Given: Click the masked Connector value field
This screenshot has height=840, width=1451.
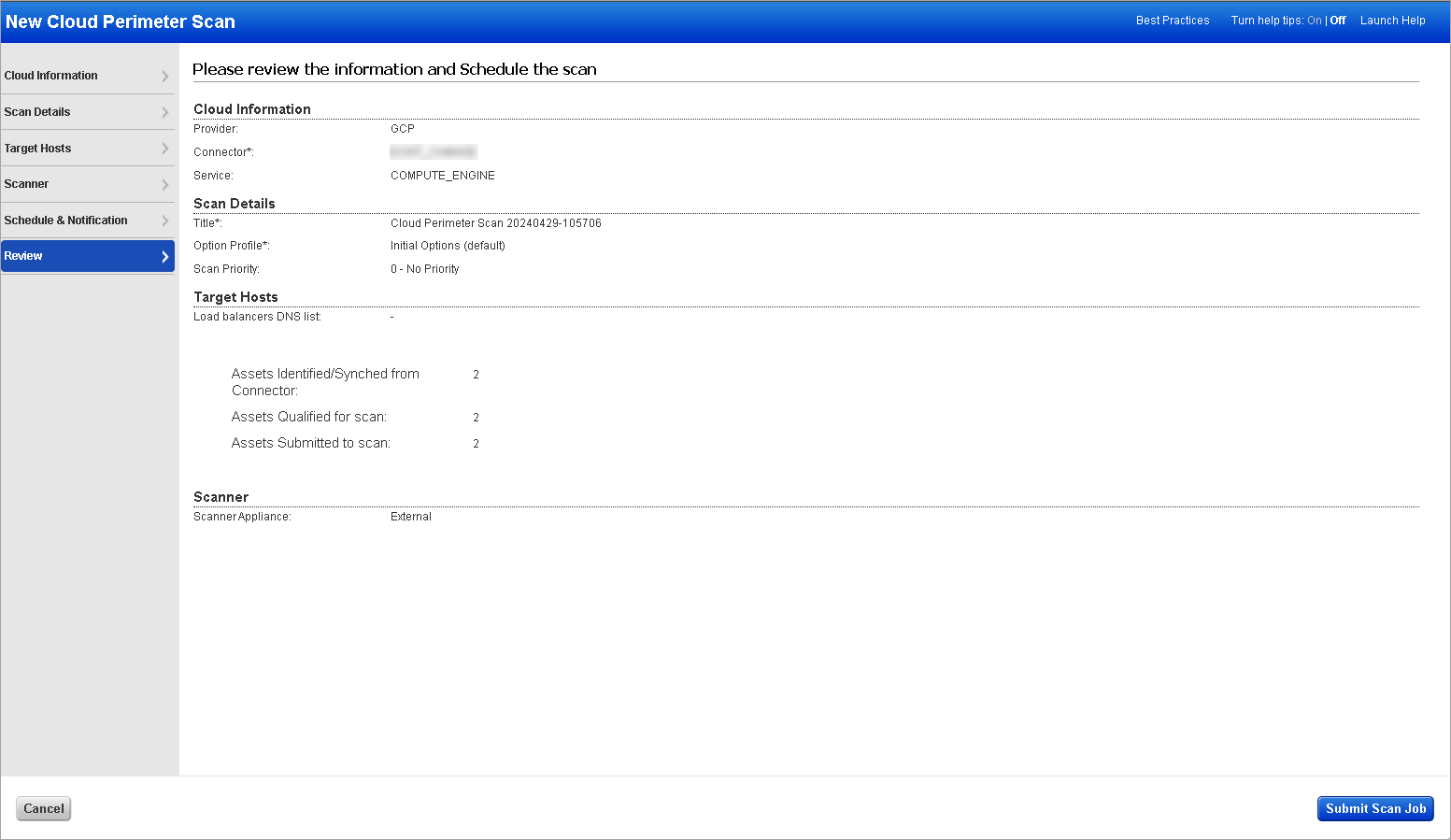Looking at the screenshot, I should tap(434, 151).
